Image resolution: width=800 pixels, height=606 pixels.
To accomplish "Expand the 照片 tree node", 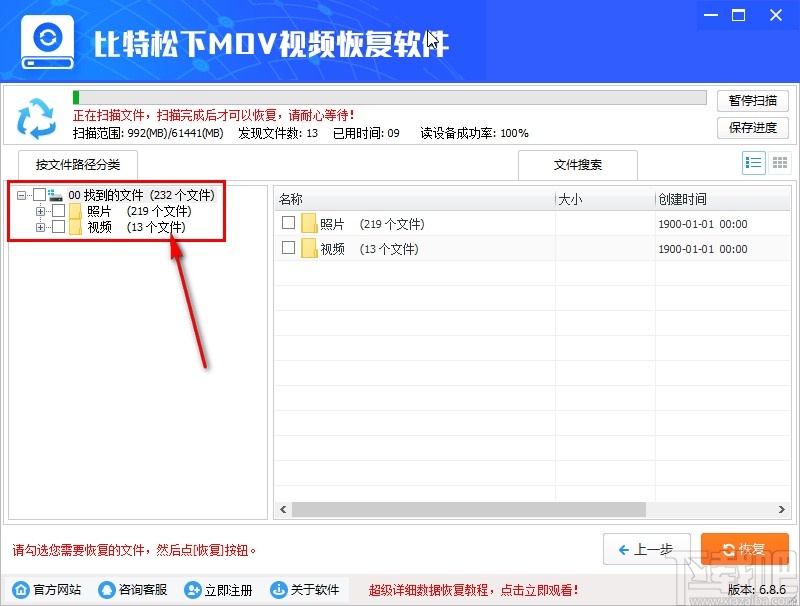I will point(40,211).
